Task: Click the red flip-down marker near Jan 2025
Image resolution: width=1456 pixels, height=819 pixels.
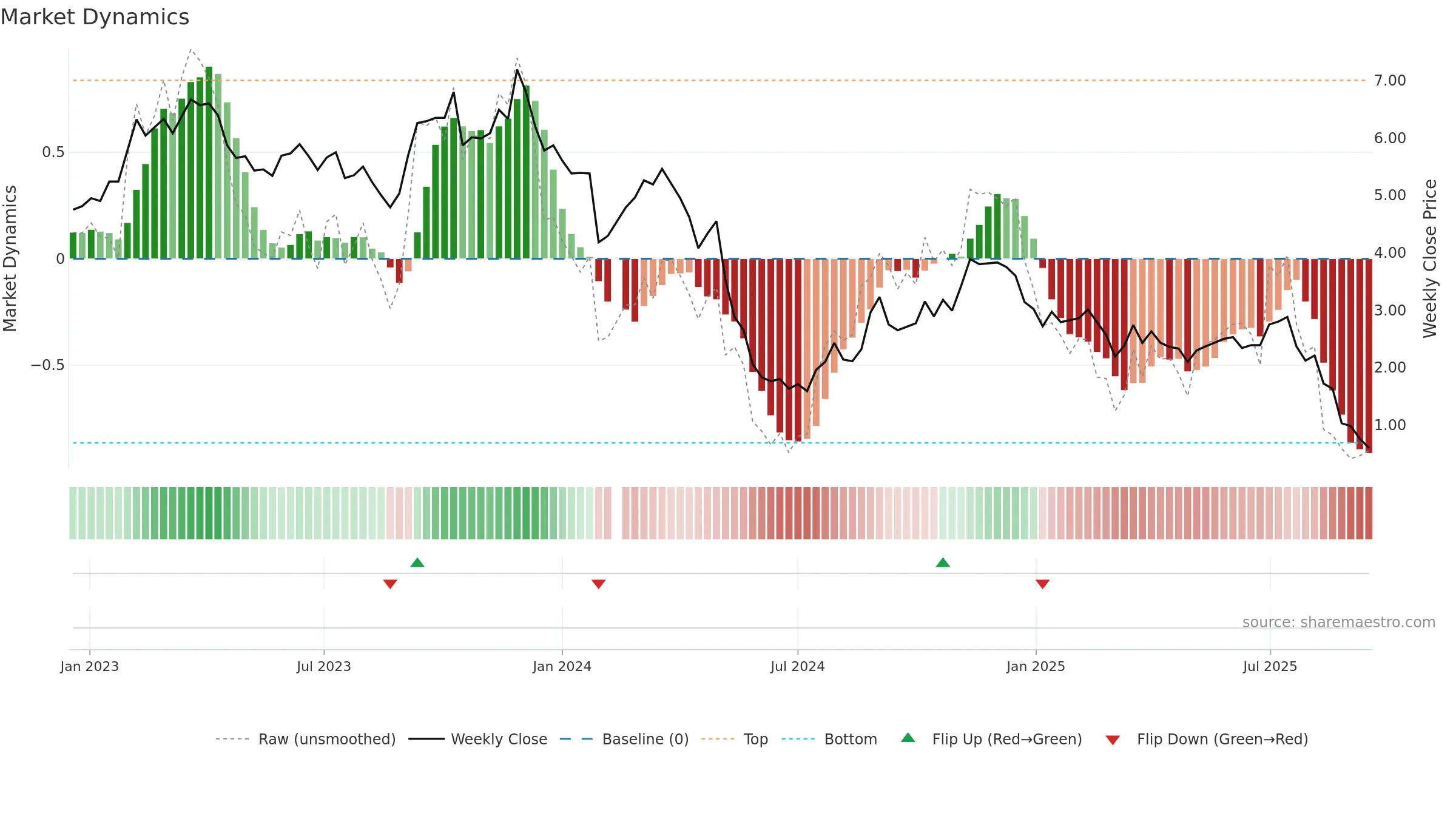Action: click(x=1043, y=584)
